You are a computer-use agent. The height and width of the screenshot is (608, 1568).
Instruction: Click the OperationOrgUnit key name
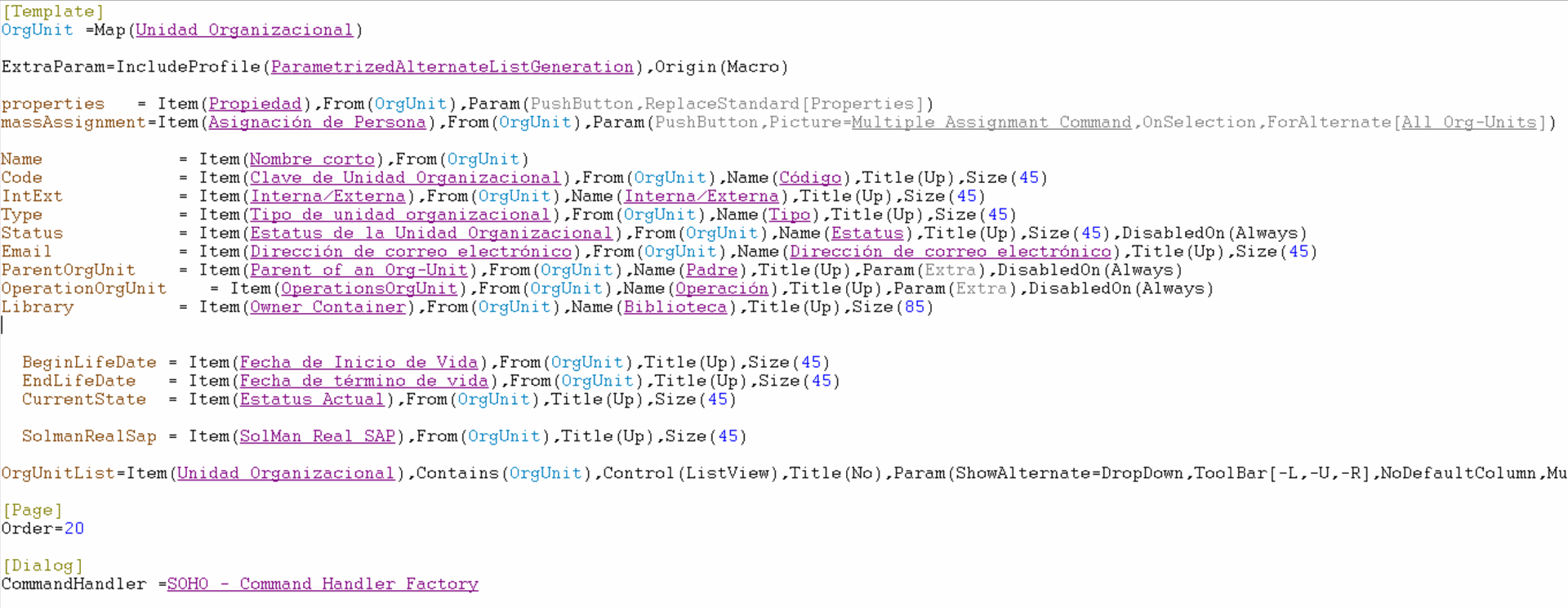coord(84,289)
